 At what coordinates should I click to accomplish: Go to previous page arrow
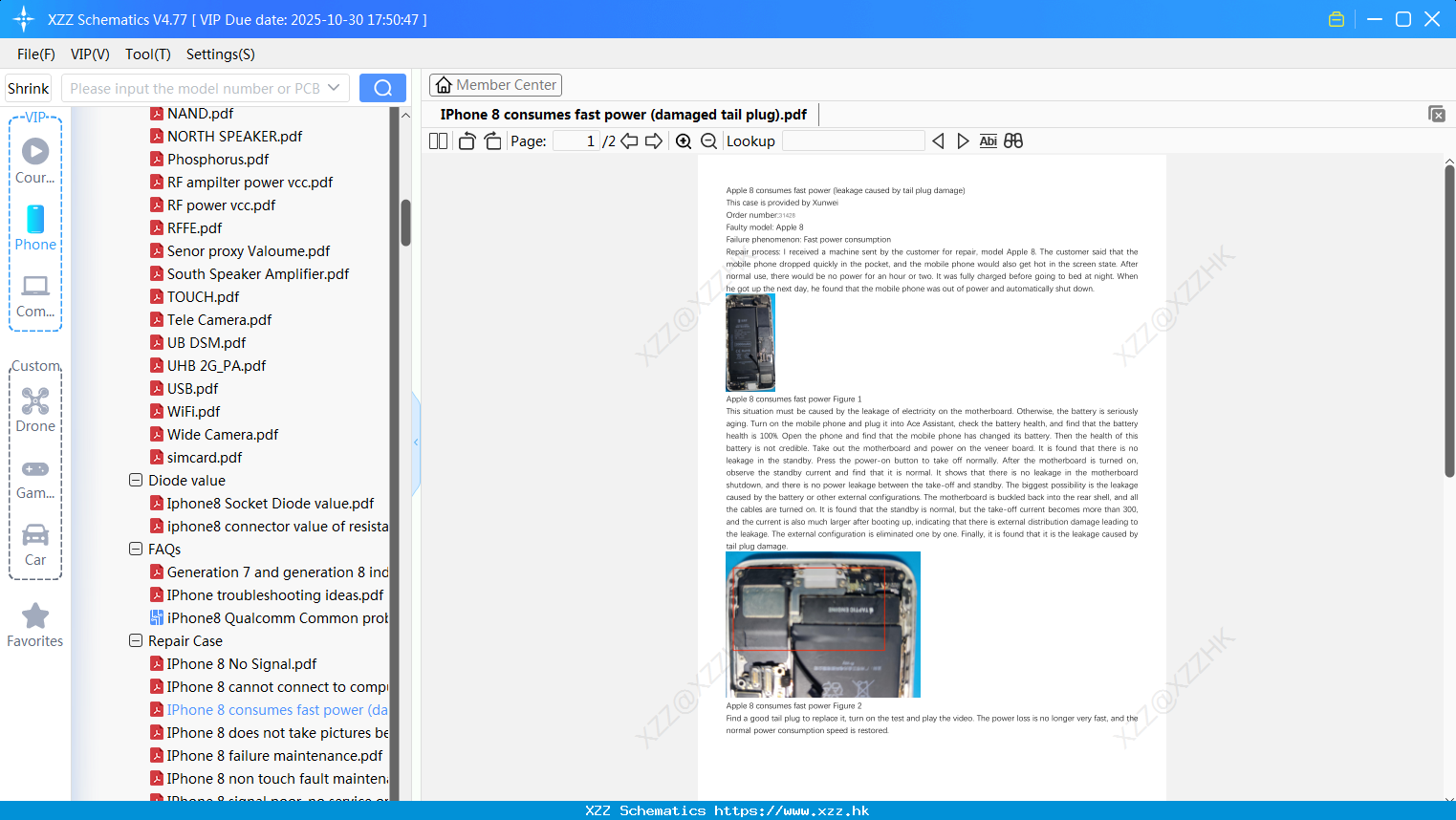click(x=629, y=141)
